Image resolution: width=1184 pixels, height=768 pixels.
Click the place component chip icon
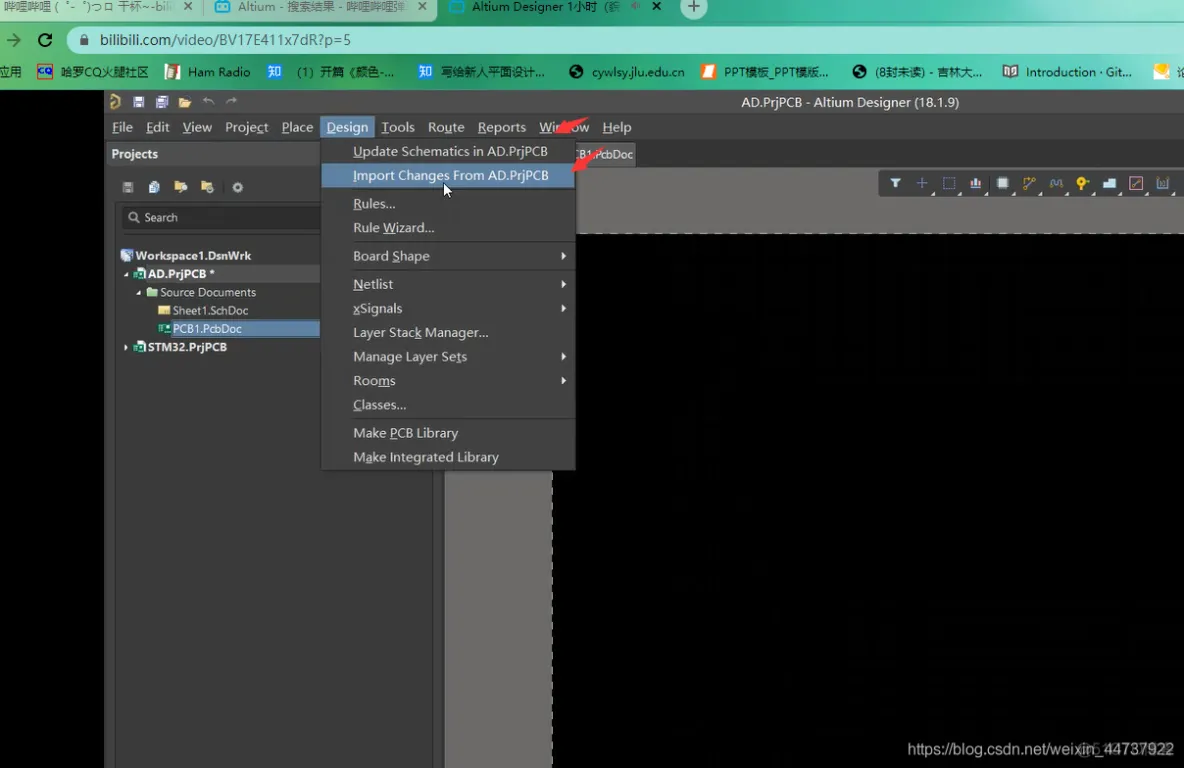[x=1003, y=183]
